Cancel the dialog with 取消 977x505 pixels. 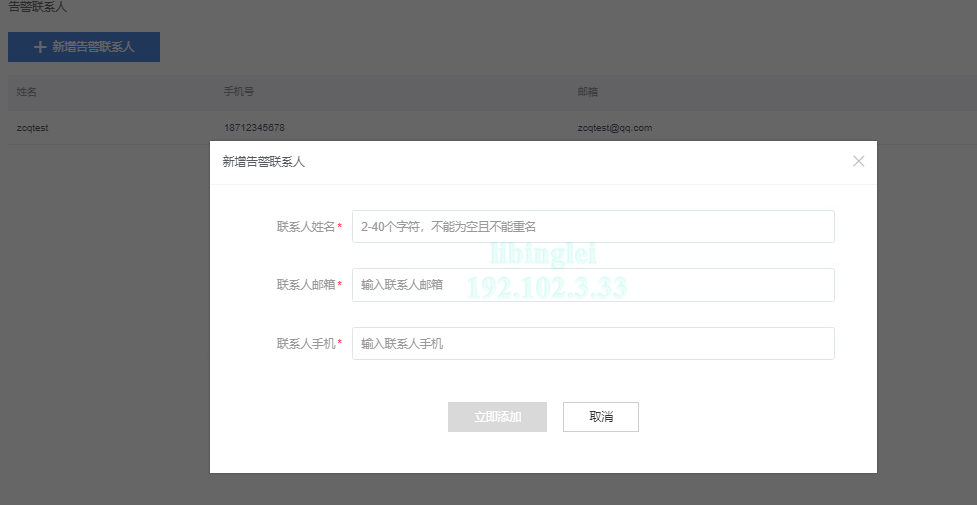(600, 417)
